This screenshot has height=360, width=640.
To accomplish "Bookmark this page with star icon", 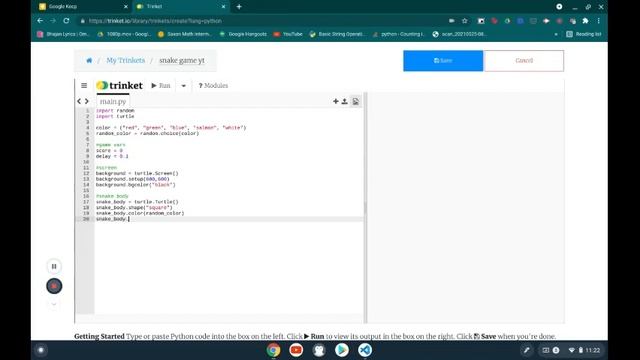I will 464,20.
